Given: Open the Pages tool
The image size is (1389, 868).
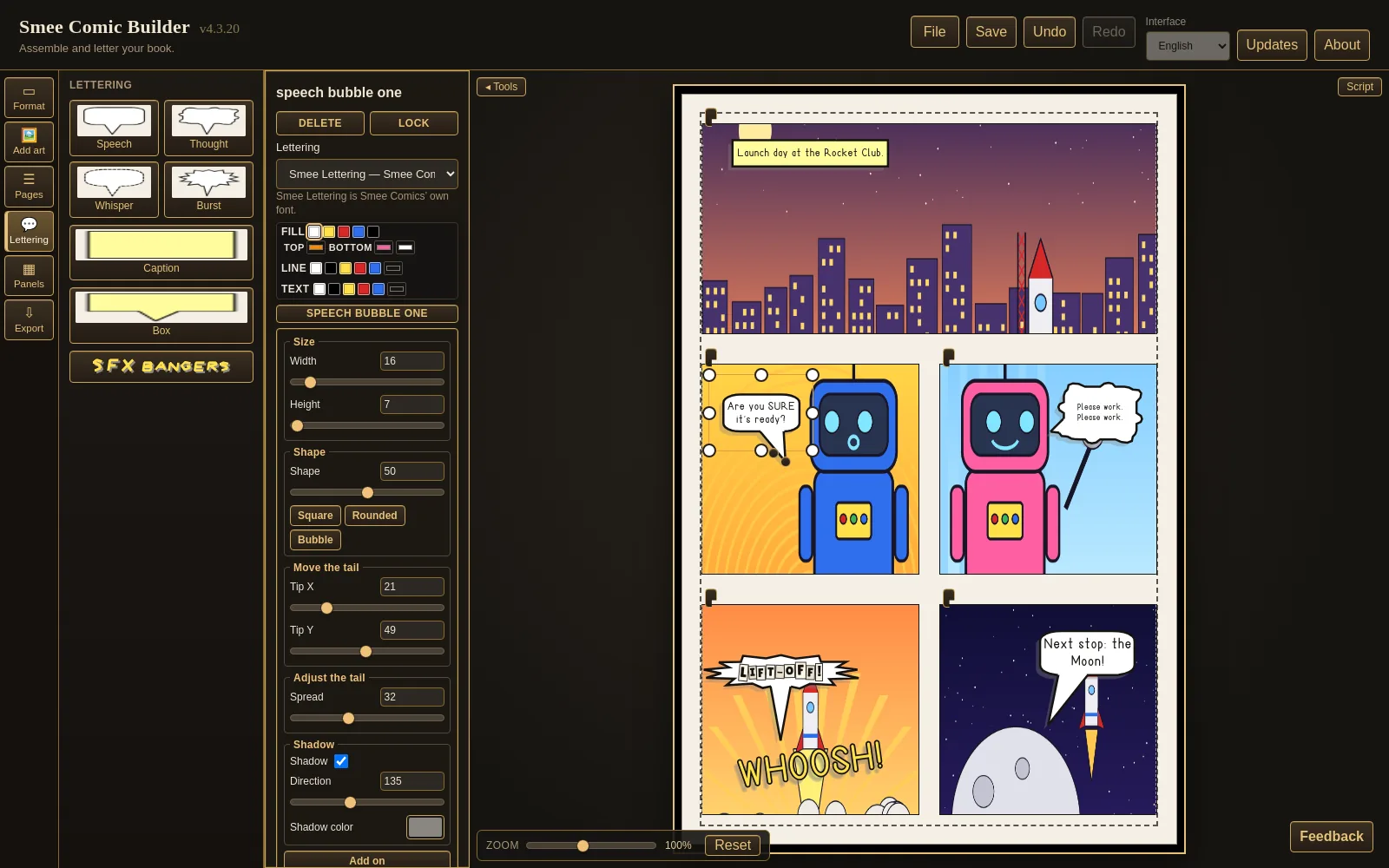Looking at the screenshot, I should pos(29,186).
